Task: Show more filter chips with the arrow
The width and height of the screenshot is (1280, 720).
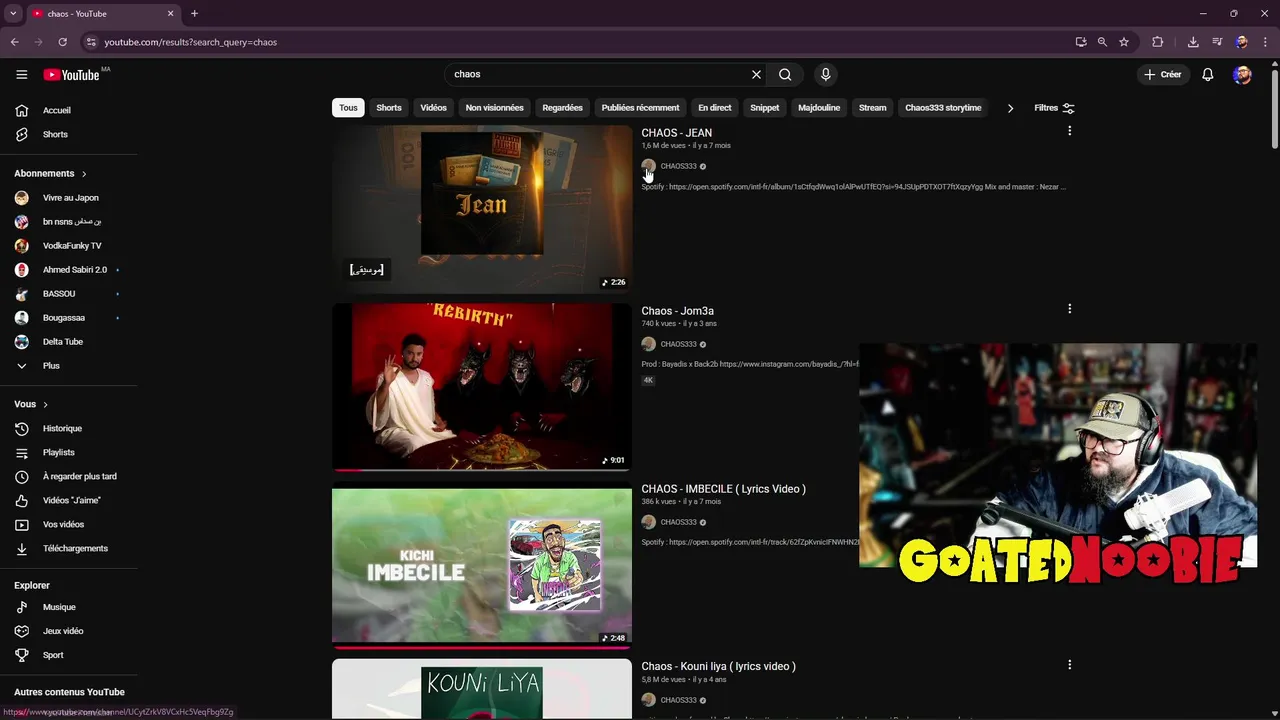Action: 1010,108
